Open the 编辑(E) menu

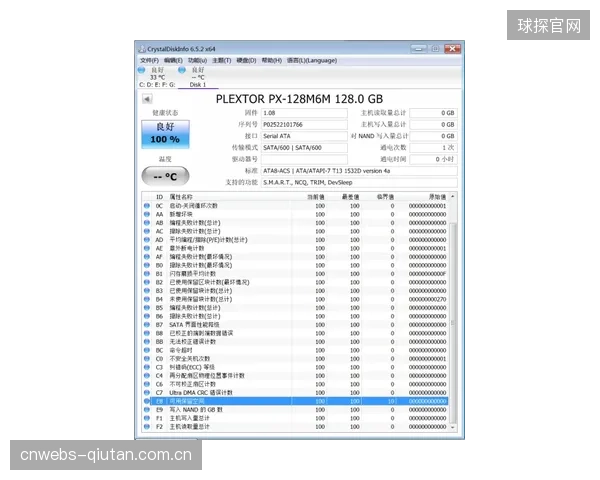pyautogui.click(x=173, y=60)
